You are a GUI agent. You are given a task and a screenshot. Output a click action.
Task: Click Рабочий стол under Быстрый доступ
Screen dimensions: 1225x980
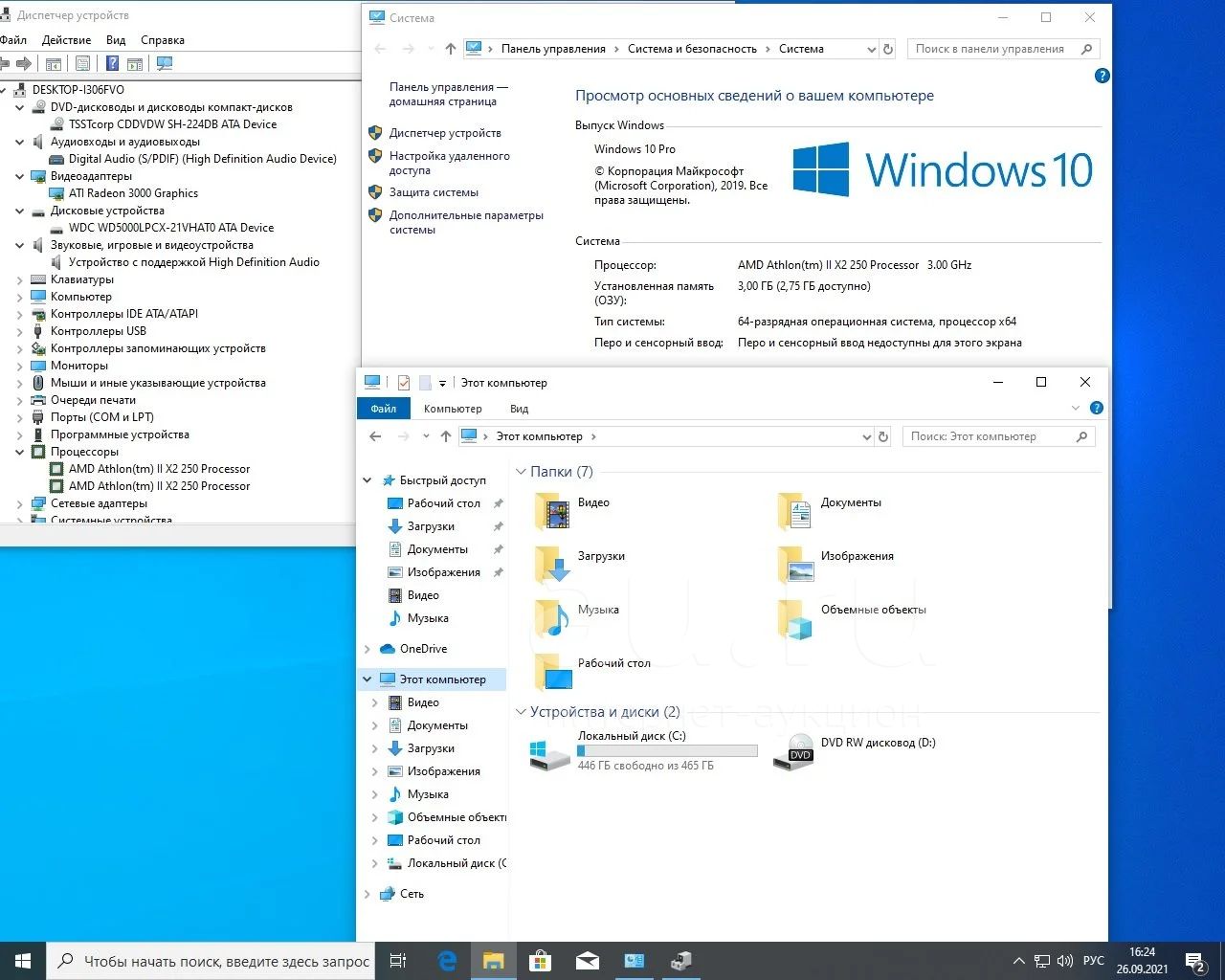click(x=443, y=503)
